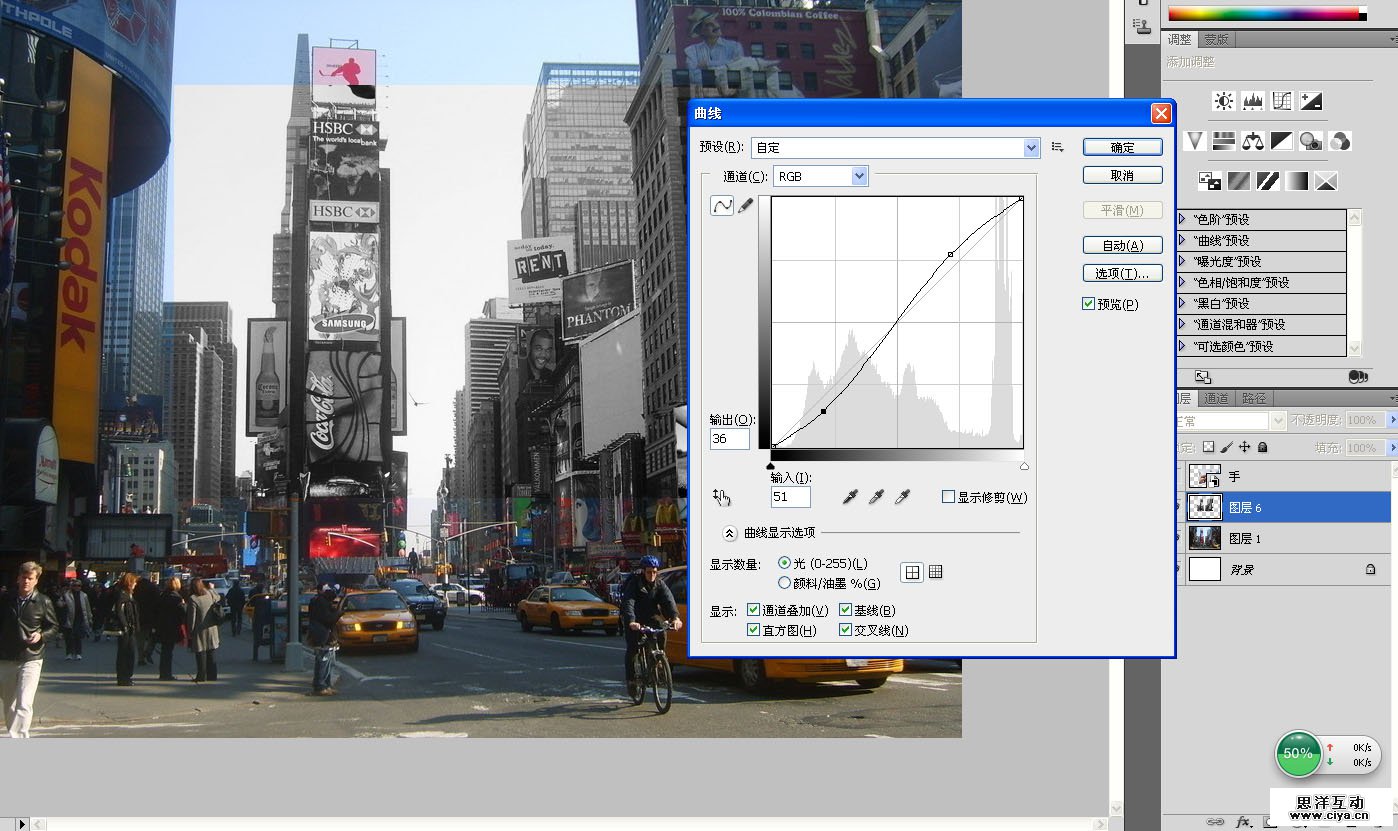Select the curve point editing tool
The image size is (1398, 831).
tap(722, 206)
